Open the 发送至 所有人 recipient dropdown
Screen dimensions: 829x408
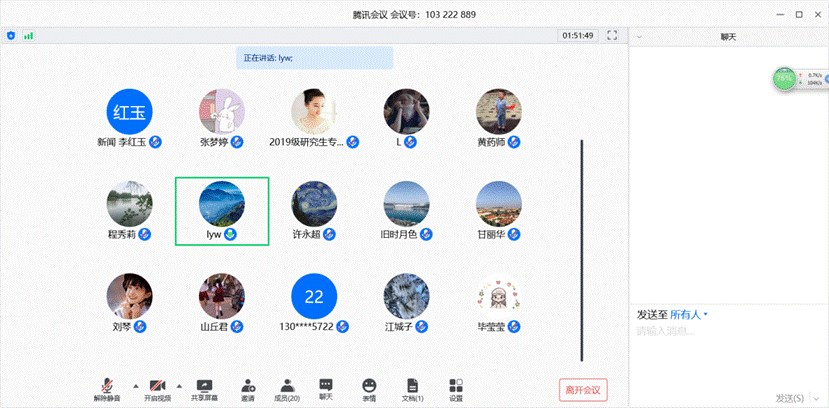coord(689,314)
